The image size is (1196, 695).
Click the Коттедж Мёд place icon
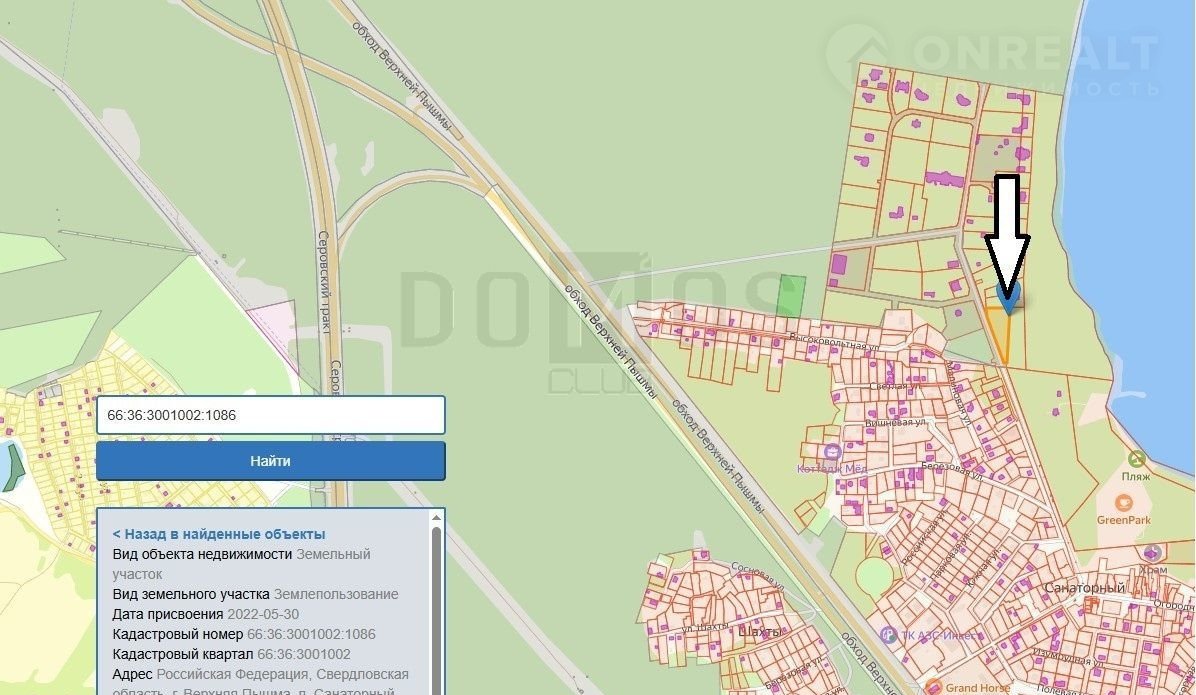point(834,451)
